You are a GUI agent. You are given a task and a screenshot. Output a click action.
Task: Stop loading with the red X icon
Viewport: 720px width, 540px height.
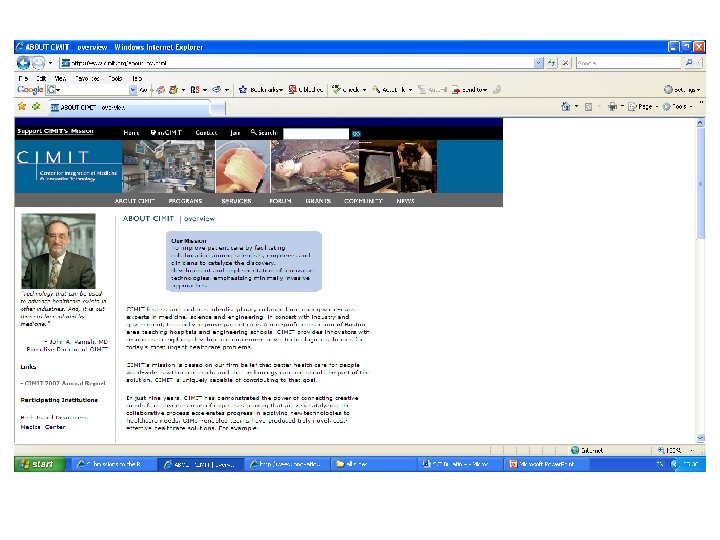[x=566, y=63]
